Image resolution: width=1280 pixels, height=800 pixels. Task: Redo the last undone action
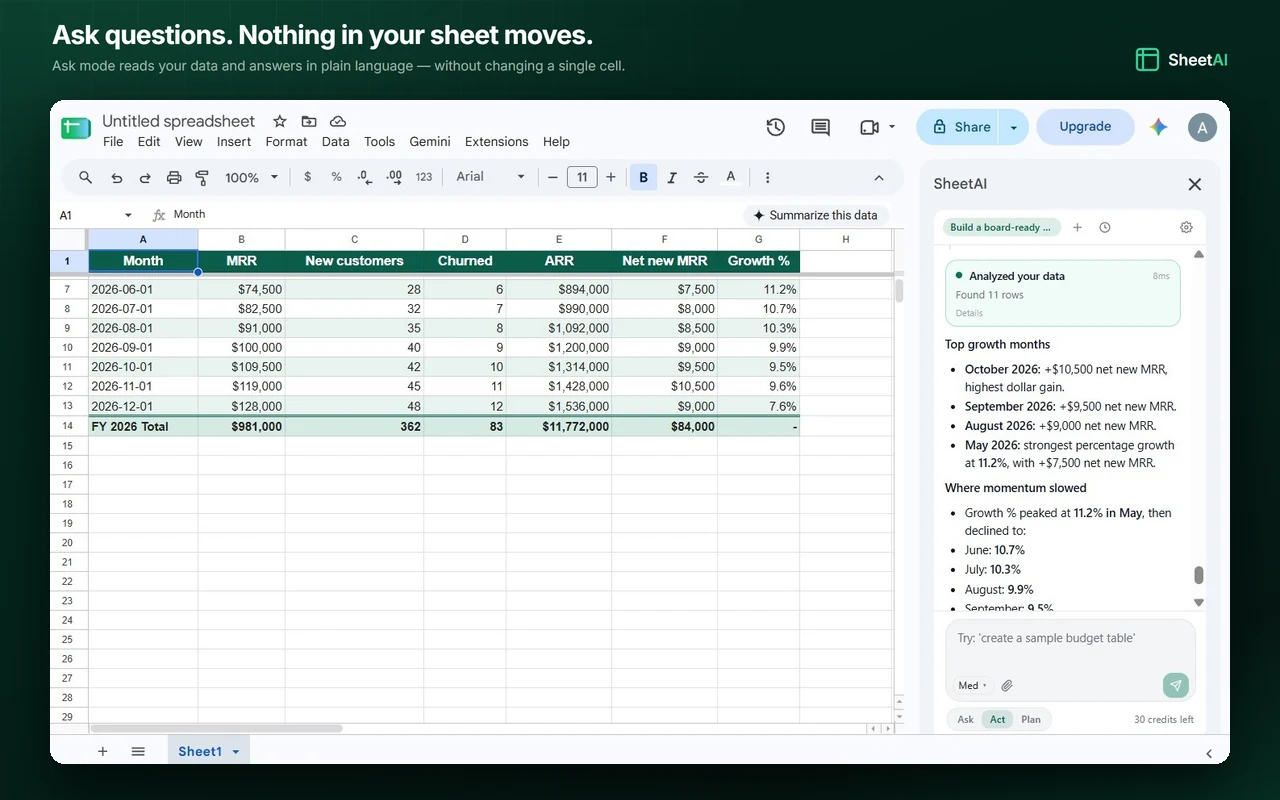pyautogui.click(x=145, y=177)
